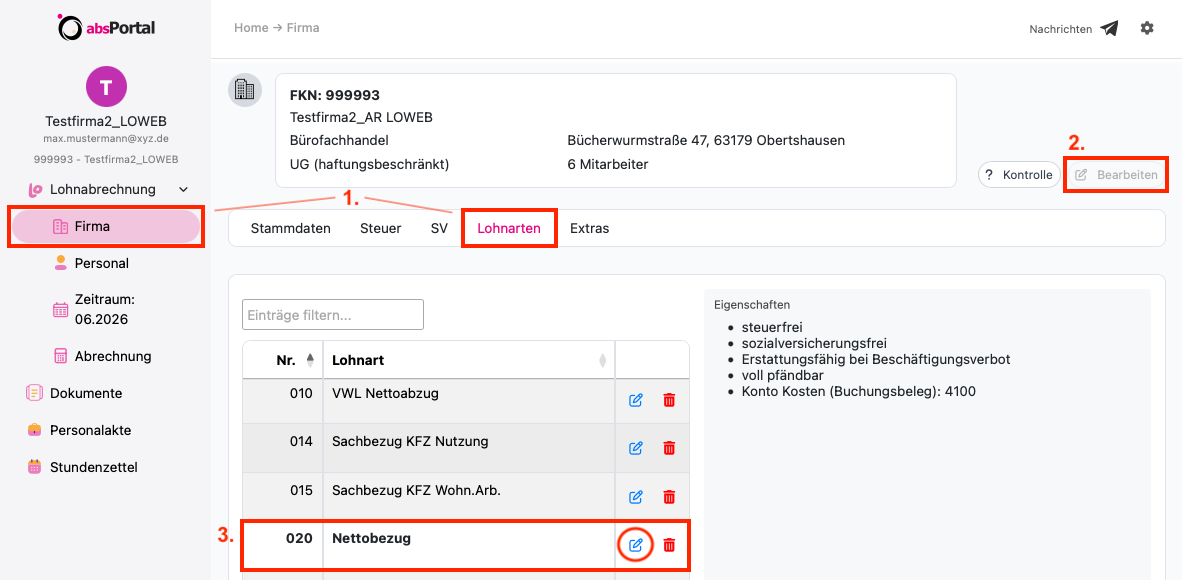Delete the VWL Nettoabzug entry via trash icon
1182x580 pixels.
click(x=669, y=400)
